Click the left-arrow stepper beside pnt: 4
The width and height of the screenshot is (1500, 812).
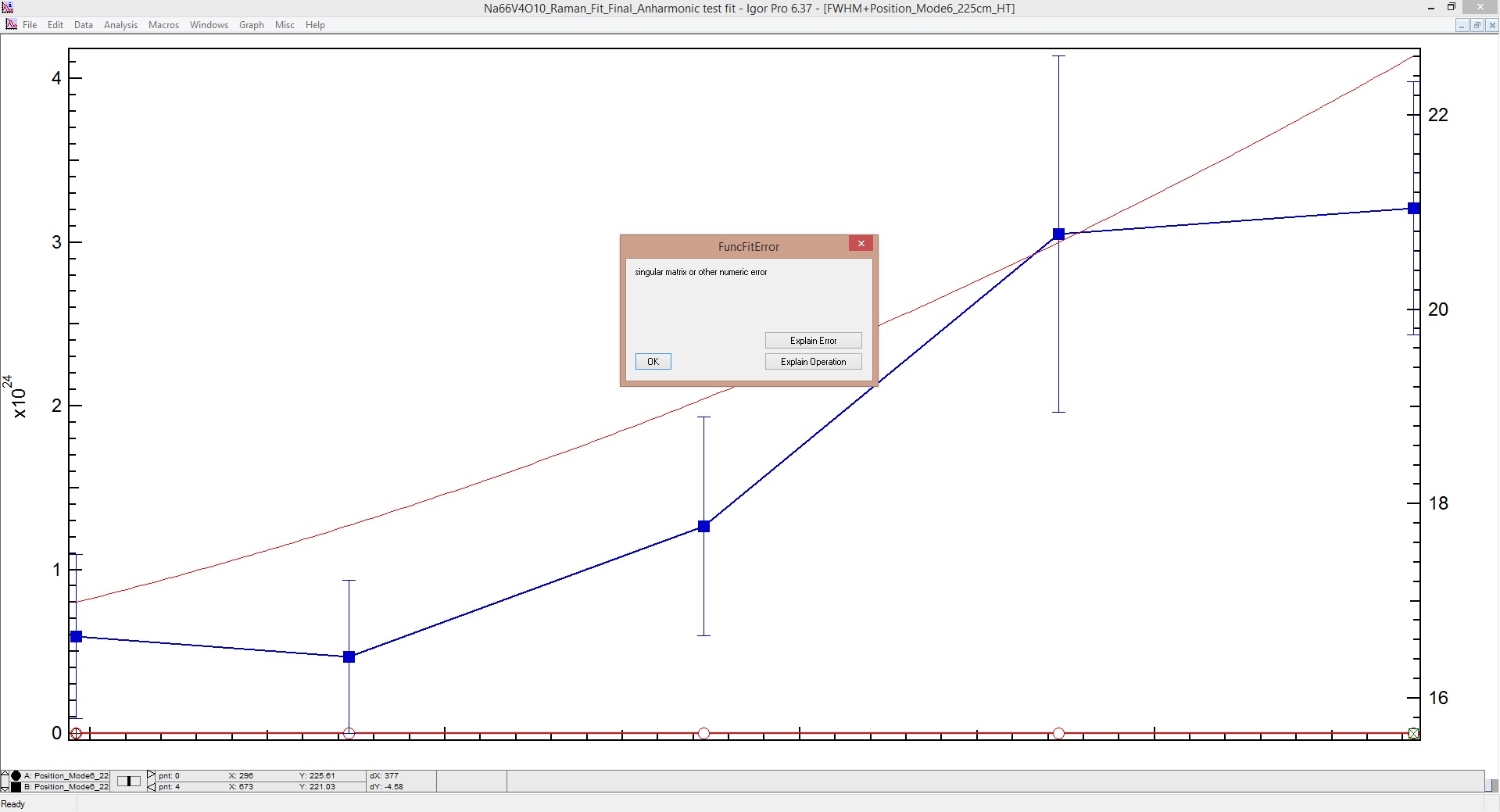click(150, 786)
